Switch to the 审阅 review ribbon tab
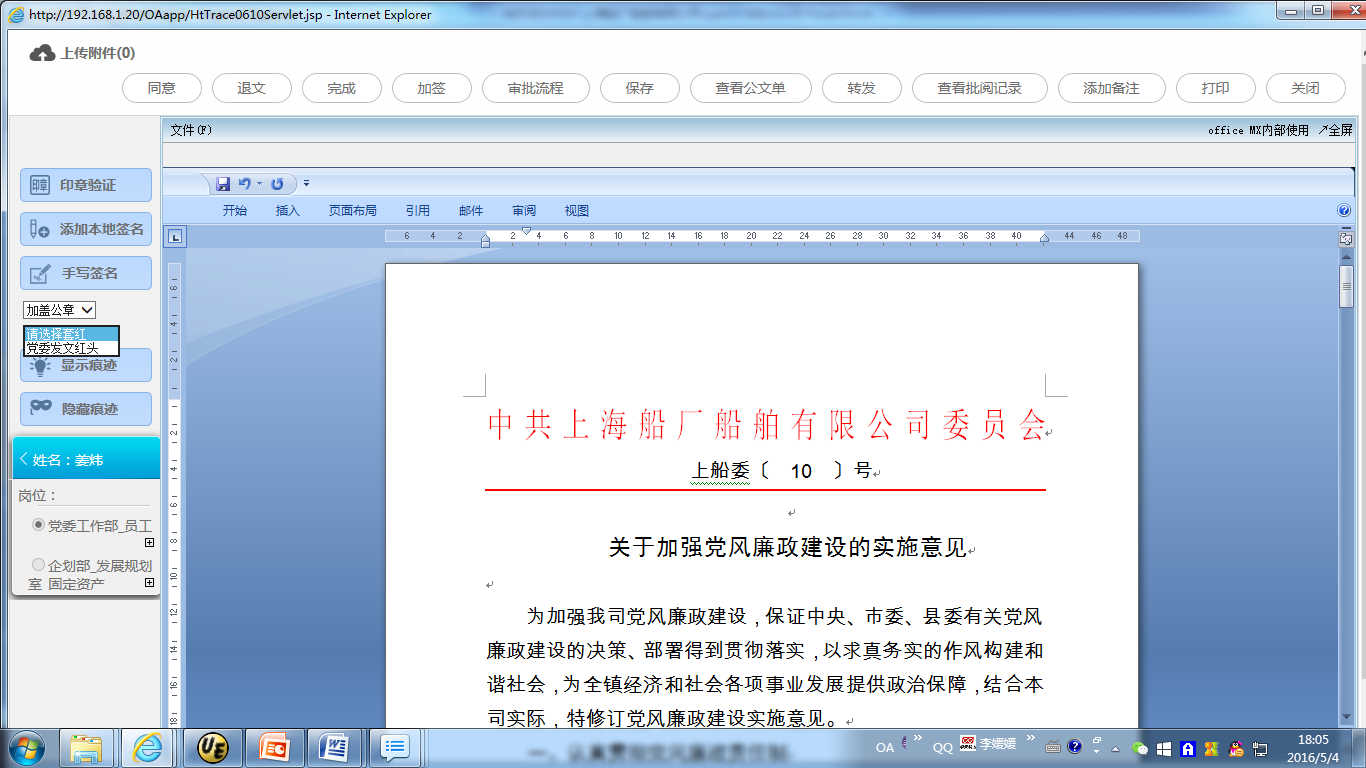This screenshot has width=1366, height=768. [524, 210]
